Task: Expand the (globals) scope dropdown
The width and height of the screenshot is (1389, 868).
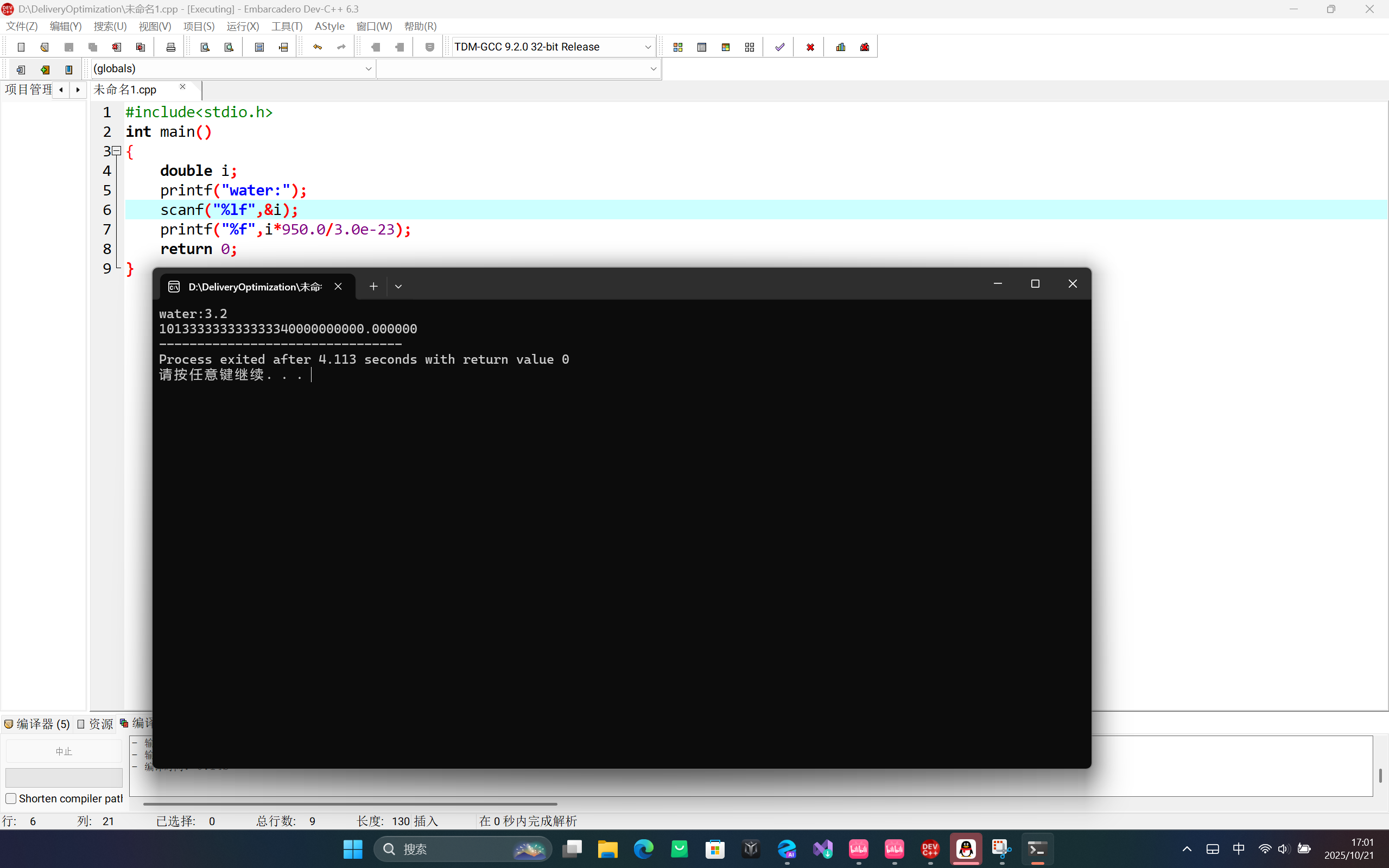Action: tap(369, 69)
